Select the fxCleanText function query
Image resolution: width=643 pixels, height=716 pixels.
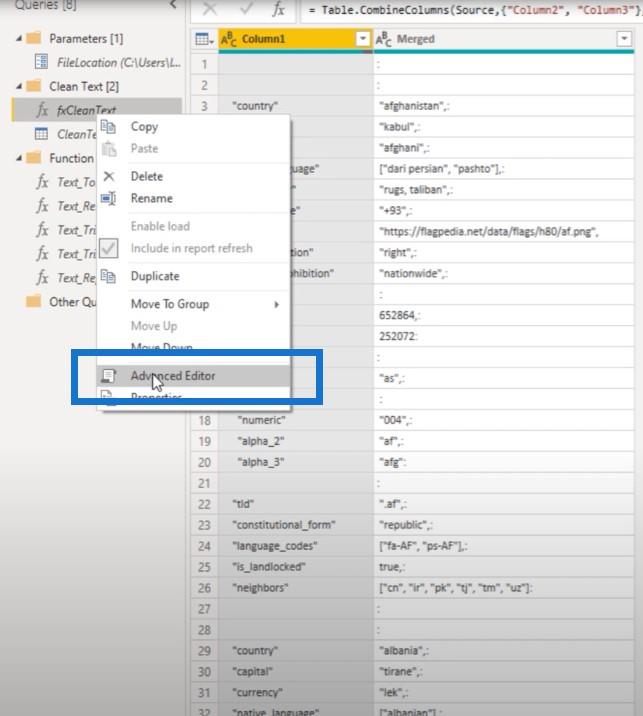point(86,110)
